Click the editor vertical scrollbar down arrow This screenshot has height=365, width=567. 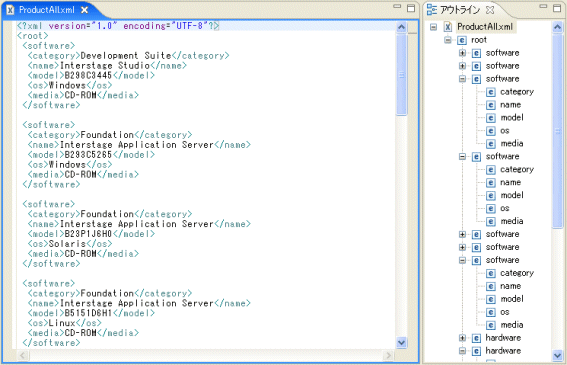(x=401, y=342)
